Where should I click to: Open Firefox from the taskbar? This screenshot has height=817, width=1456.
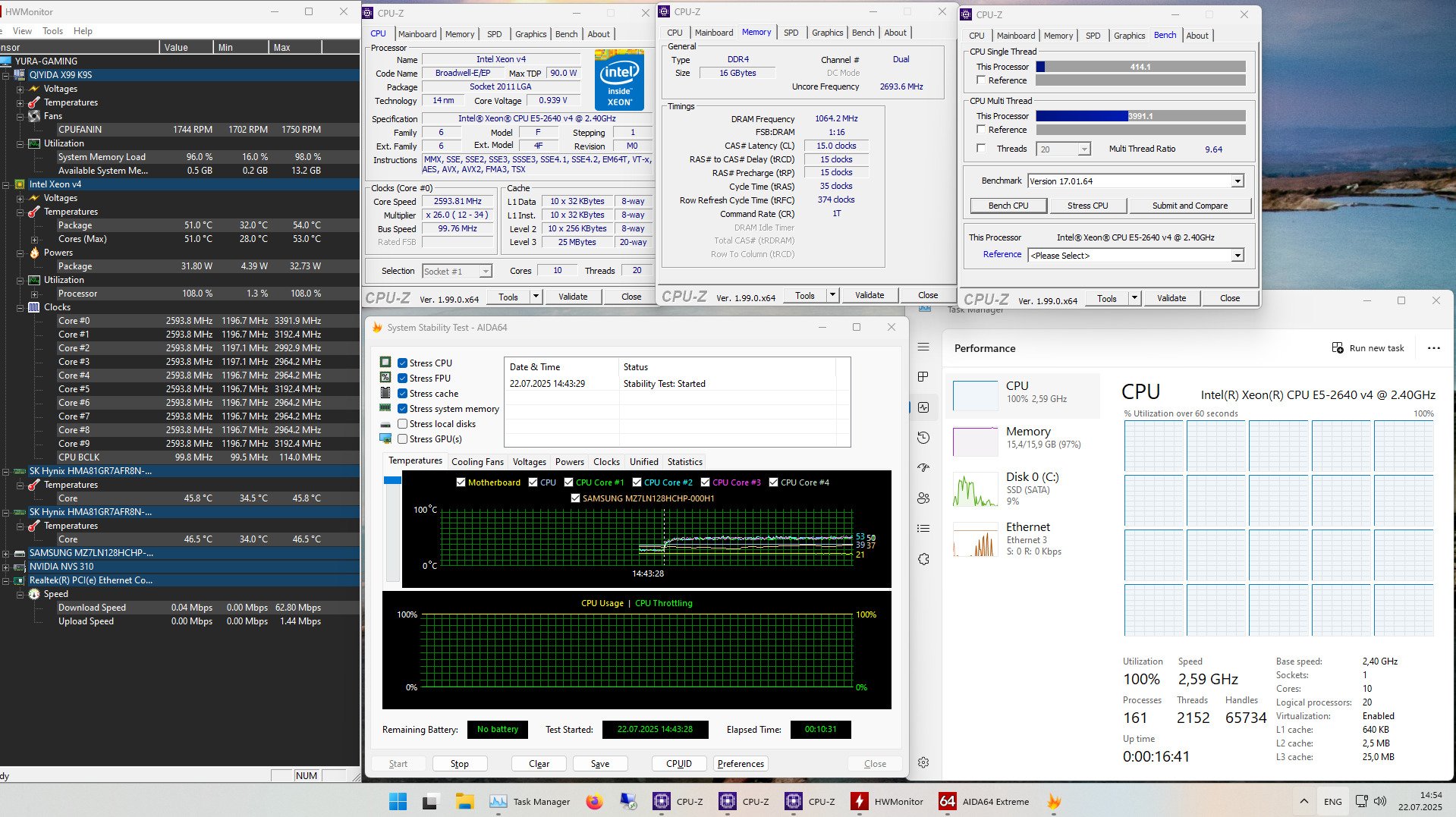point(594,801)
